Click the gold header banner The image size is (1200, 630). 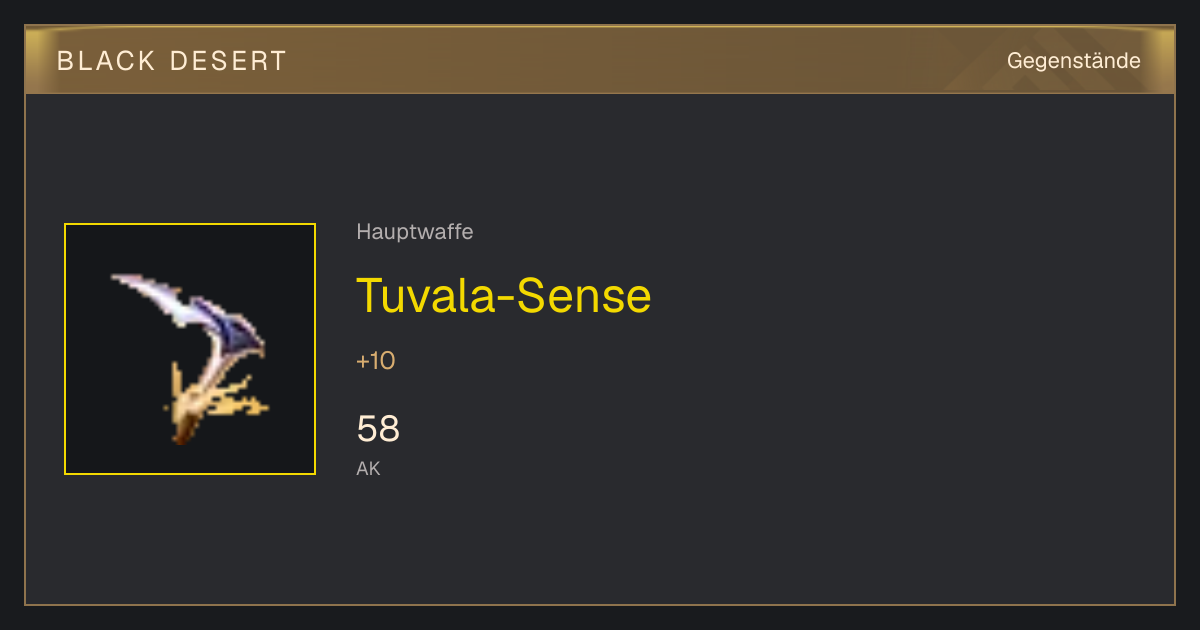[600, 60]
